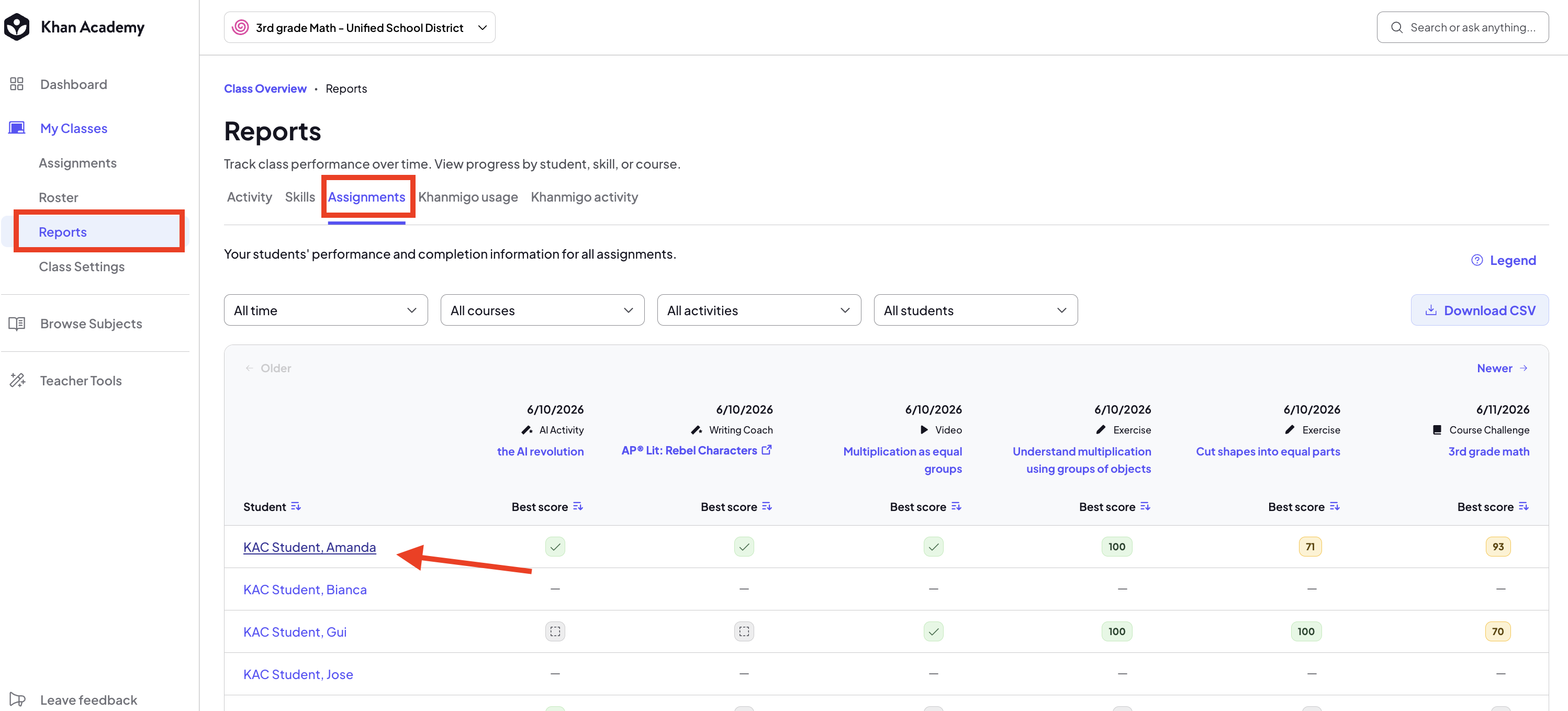This screenshot has width=1568, height=711.
Task: Select the Assignments report tab
Action: pos(366,197)
